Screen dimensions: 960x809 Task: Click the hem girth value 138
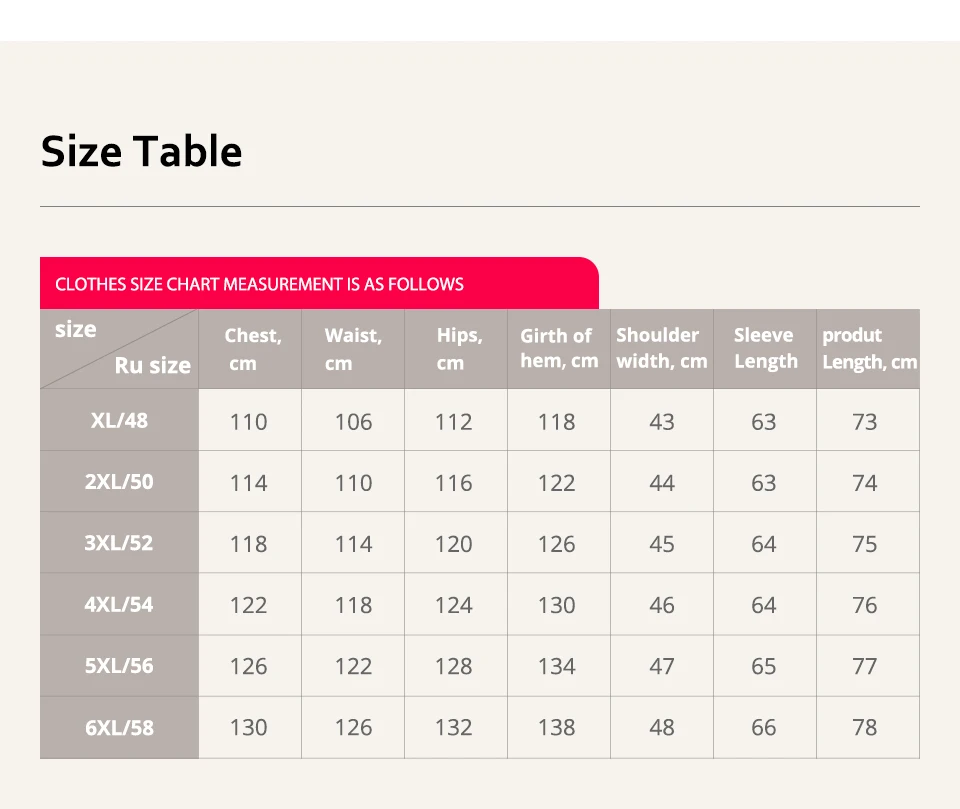pos(556,727)
